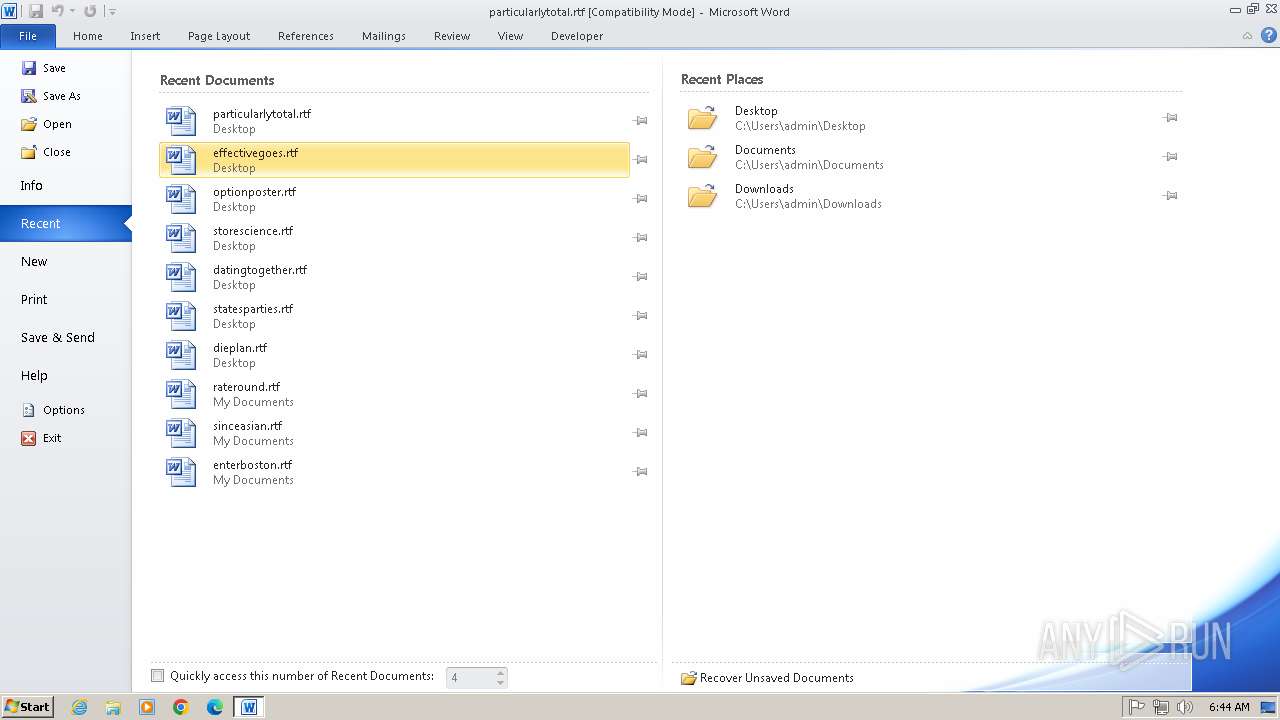Viewport: 1280px width, 720px height.
Task: Pin storescience.rtf to the recent list
Action: [x=640, y=238]
